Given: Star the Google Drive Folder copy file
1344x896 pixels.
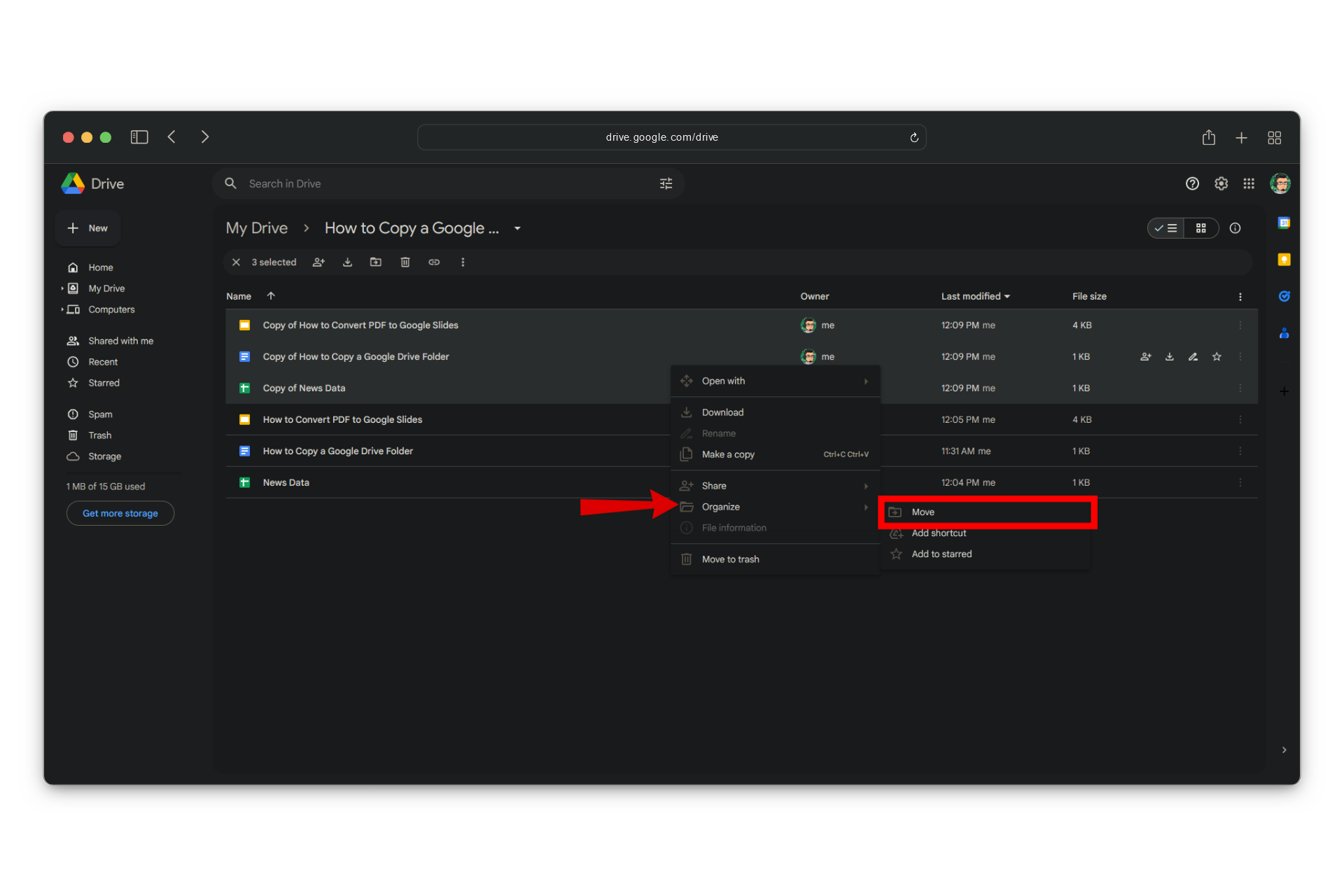Looking at the screenshot, I should pos(1217,356).
